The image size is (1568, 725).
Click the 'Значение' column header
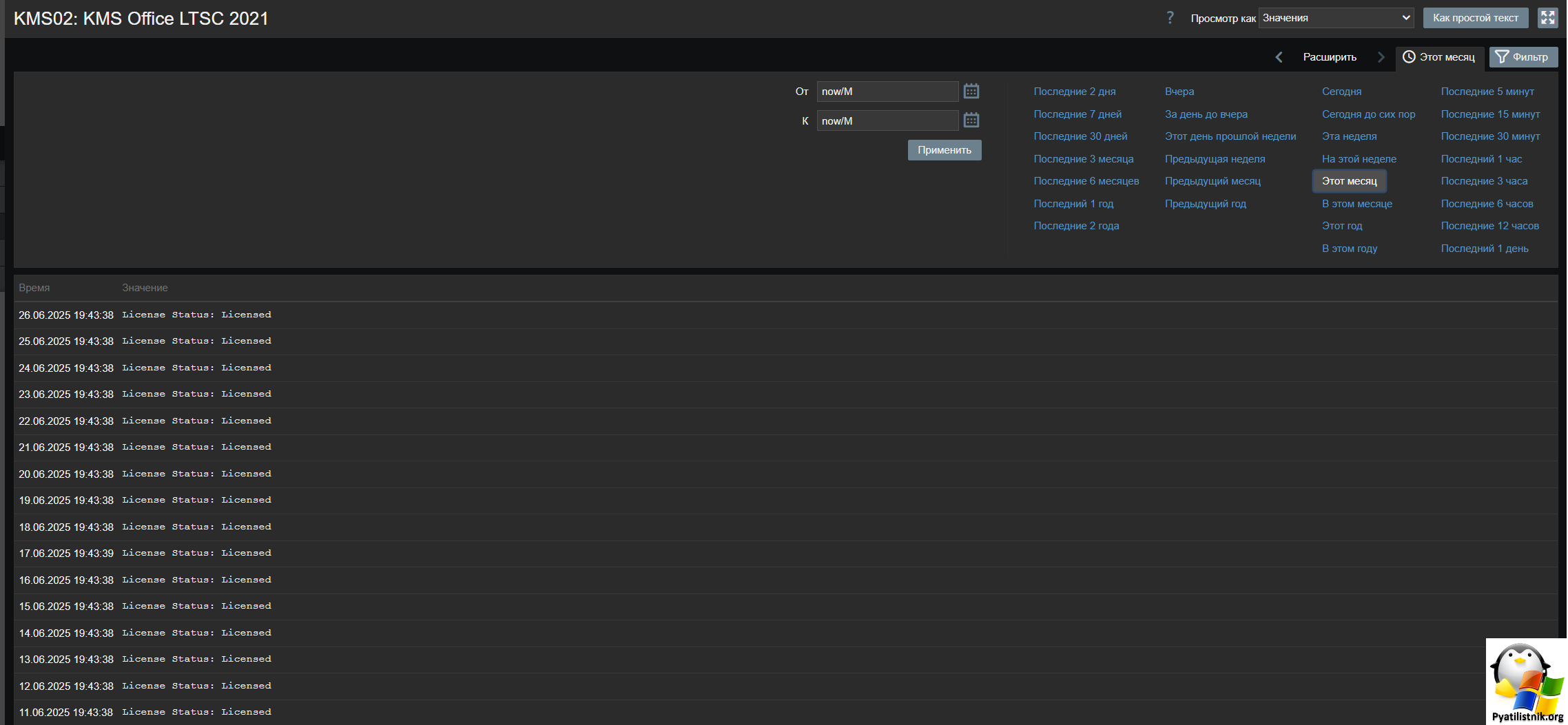[x=145, y=288]
